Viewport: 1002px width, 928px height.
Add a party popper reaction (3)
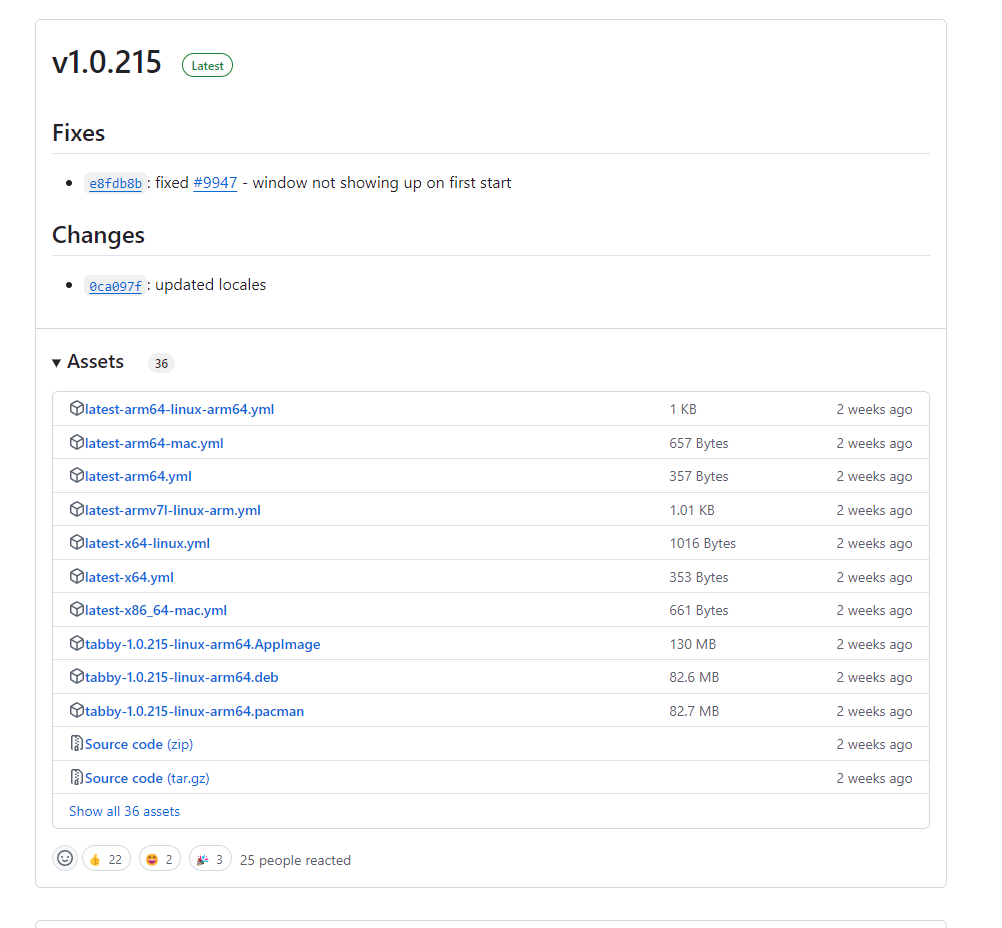click(210, 860)
